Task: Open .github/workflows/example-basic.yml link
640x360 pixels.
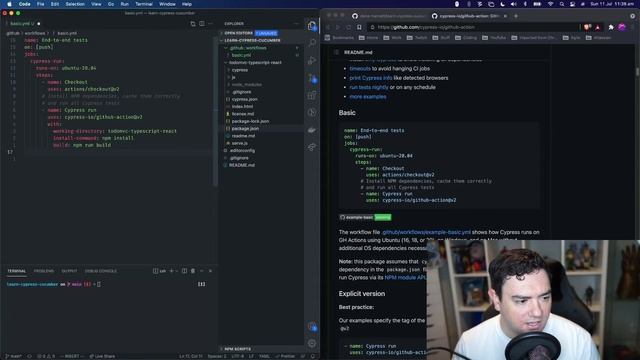Action: pyautogui.click(x=426, y=232)
